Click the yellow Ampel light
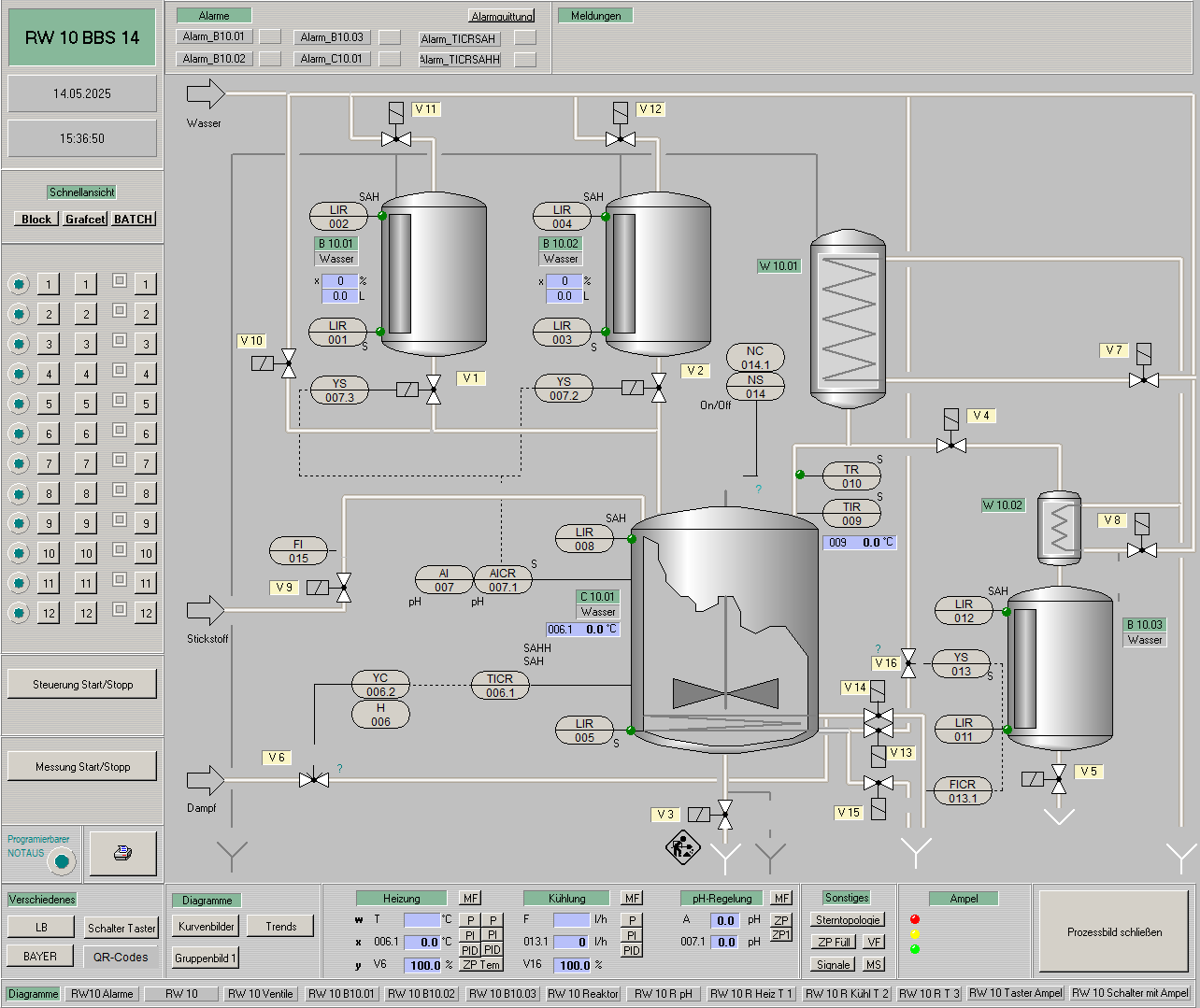 point(915,934)
